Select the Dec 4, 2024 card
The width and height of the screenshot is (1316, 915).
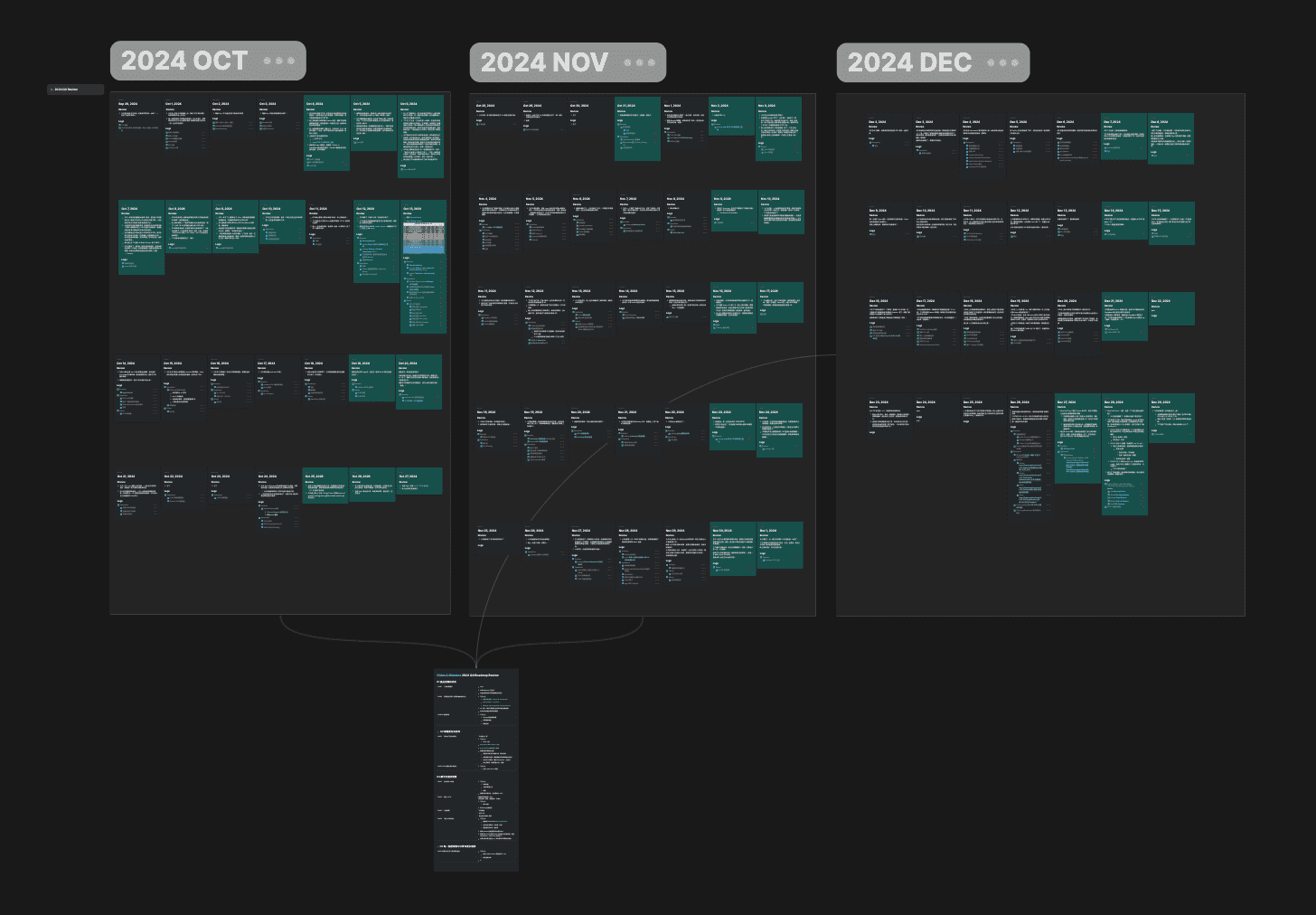point(984,145)
